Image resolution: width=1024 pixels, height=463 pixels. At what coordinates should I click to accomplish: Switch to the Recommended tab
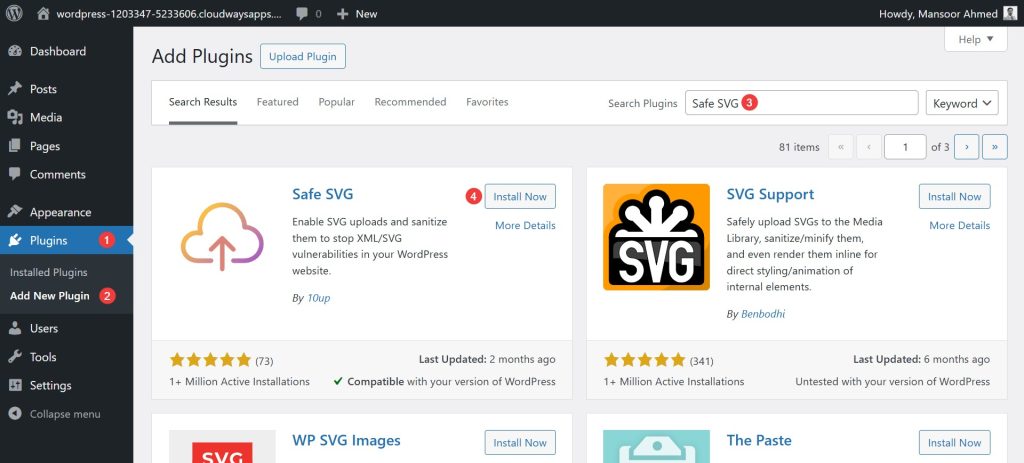(410, 102)
